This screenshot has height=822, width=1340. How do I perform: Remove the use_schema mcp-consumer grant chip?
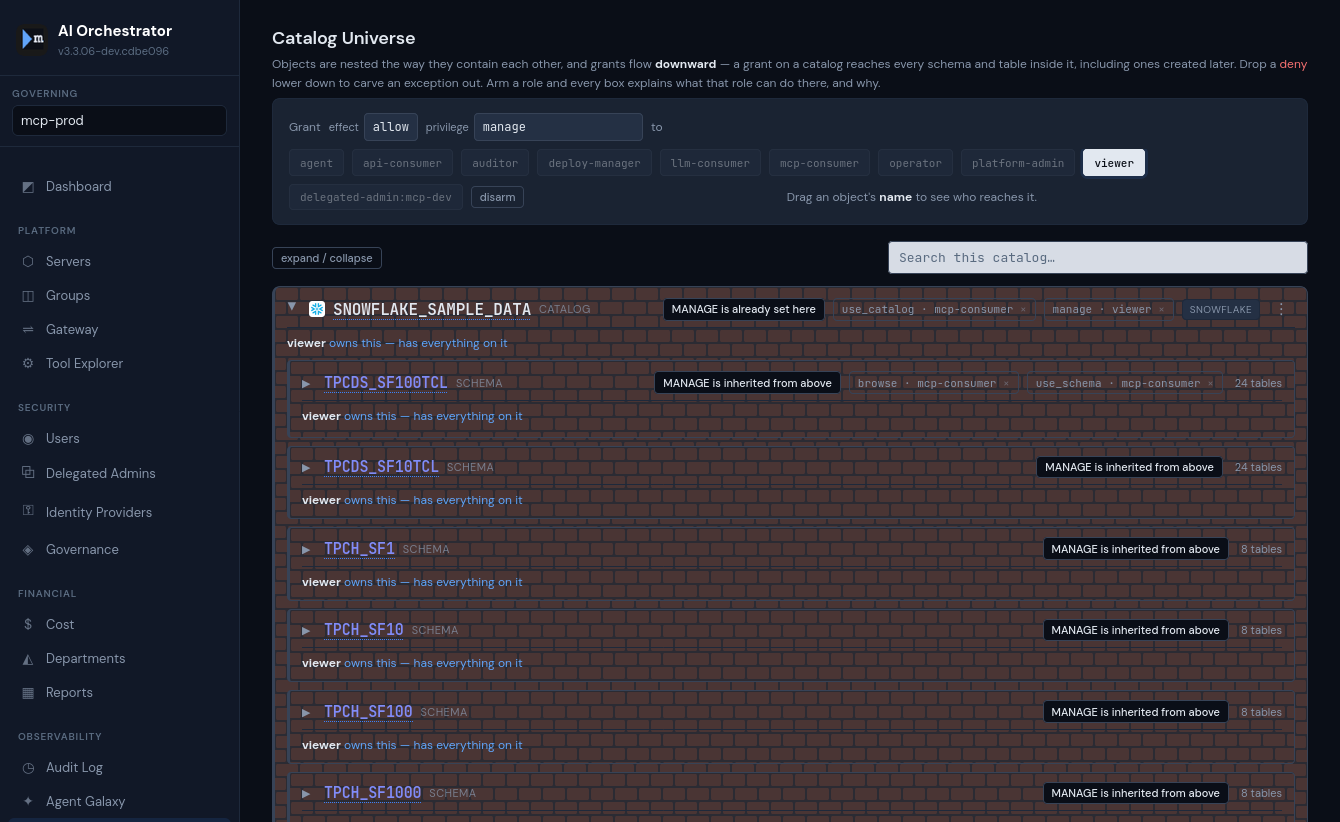pos(1210,384)
